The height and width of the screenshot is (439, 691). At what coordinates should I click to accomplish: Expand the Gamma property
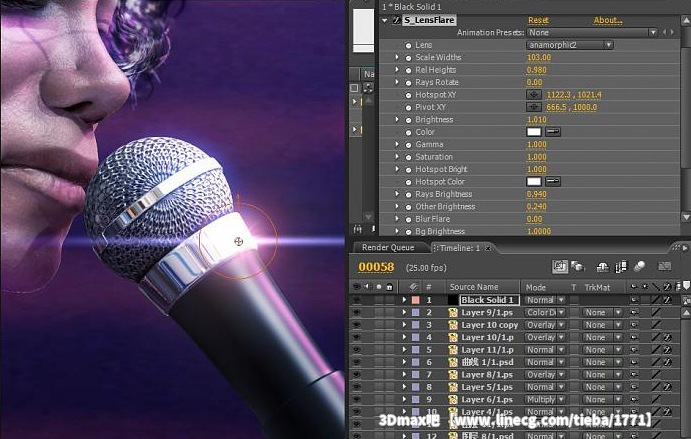397,144
